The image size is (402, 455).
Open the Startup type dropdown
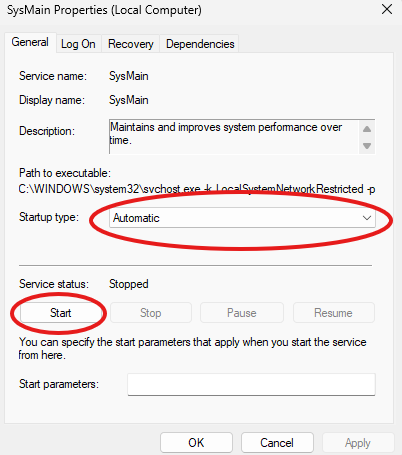click(x=242, y=218)
